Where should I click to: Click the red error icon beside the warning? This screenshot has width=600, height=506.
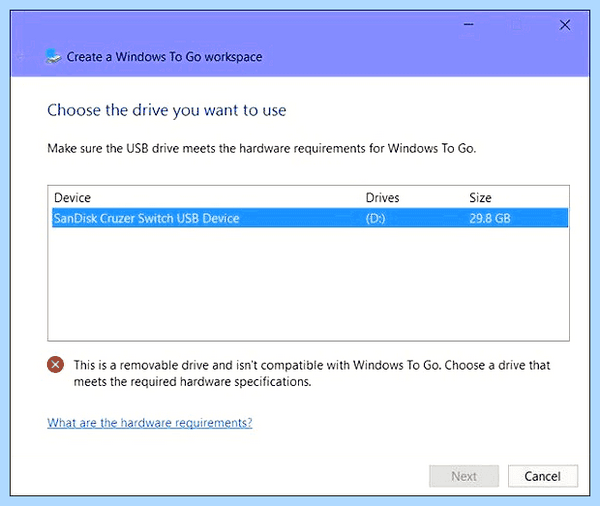pos(55,364)
